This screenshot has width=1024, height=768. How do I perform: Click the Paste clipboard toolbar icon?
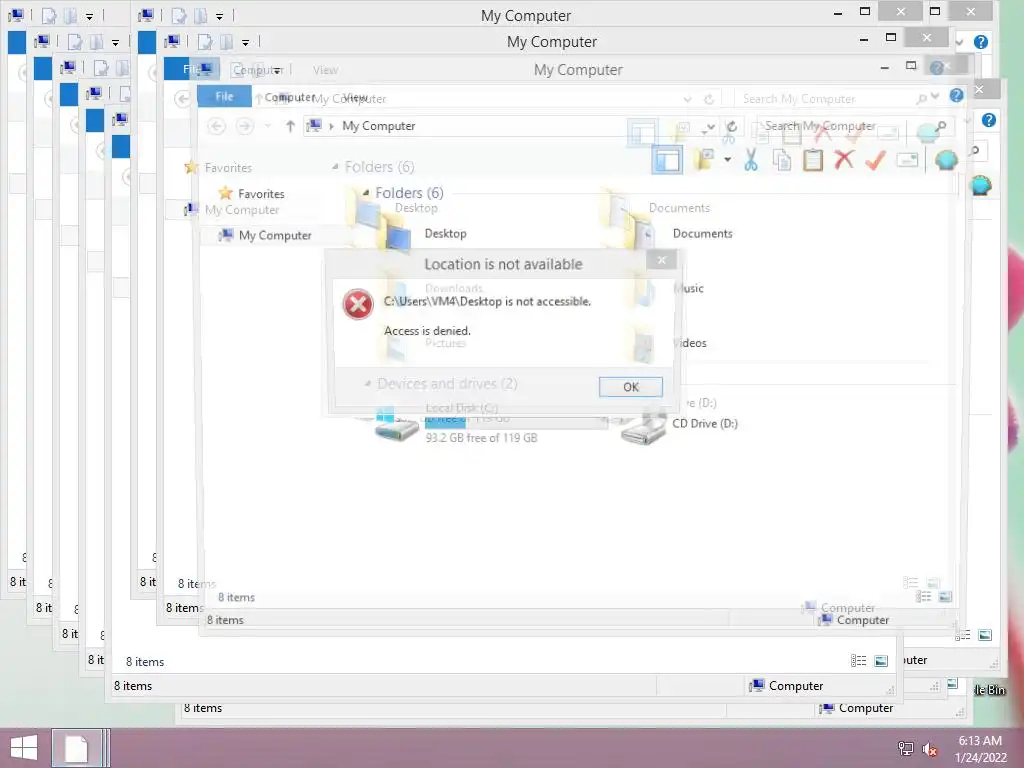point(812,159)
